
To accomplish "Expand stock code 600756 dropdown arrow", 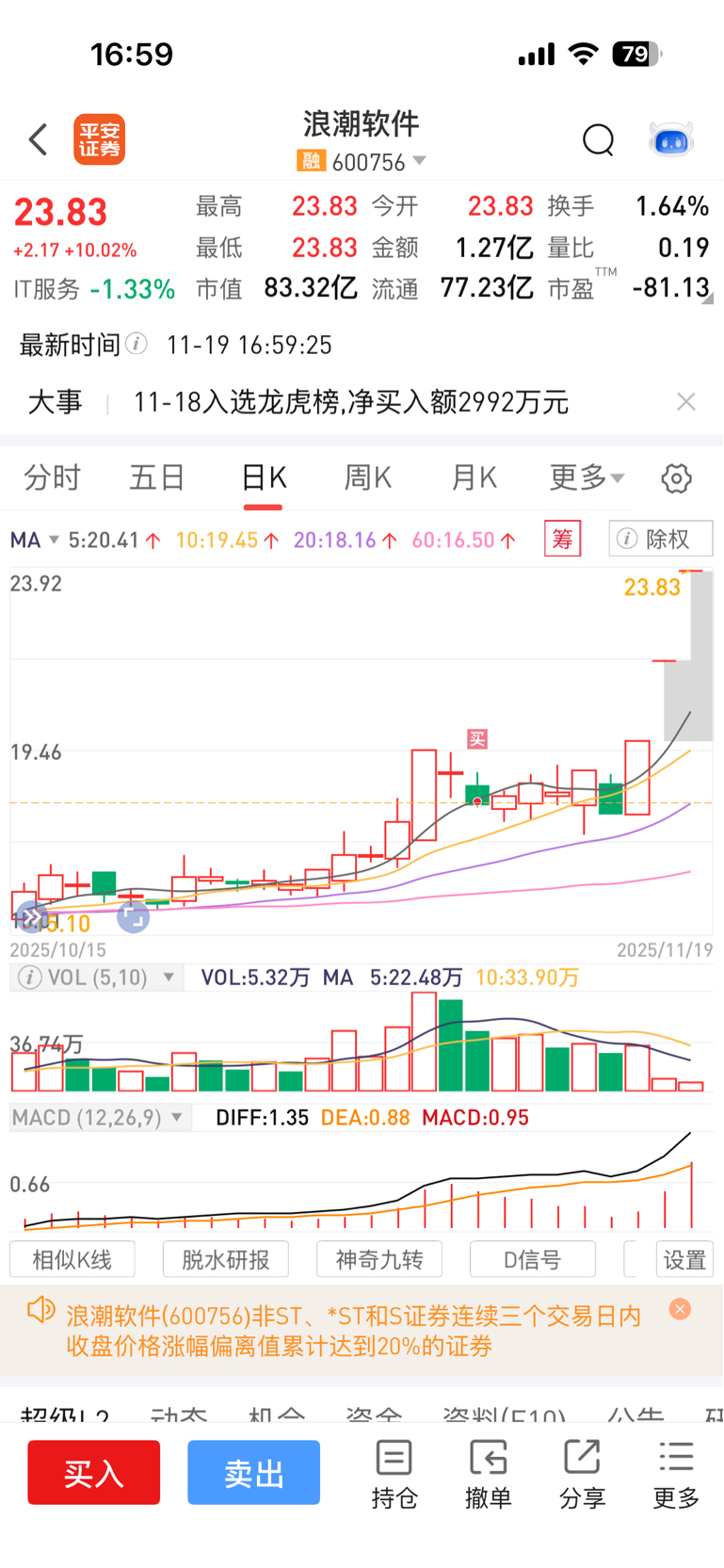I will 420,161.
